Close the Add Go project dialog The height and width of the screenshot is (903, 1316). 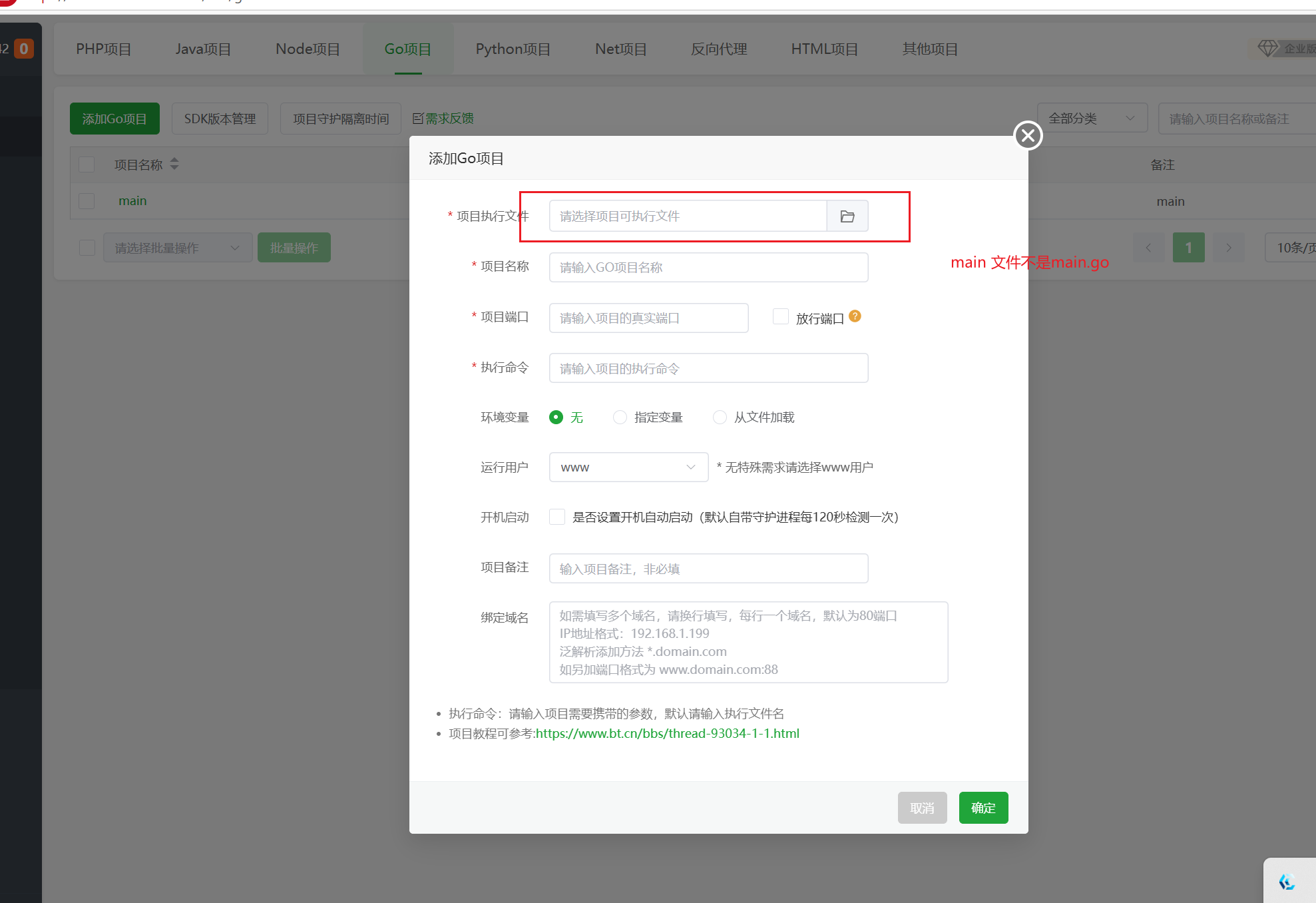click(x=1028, y=136)
